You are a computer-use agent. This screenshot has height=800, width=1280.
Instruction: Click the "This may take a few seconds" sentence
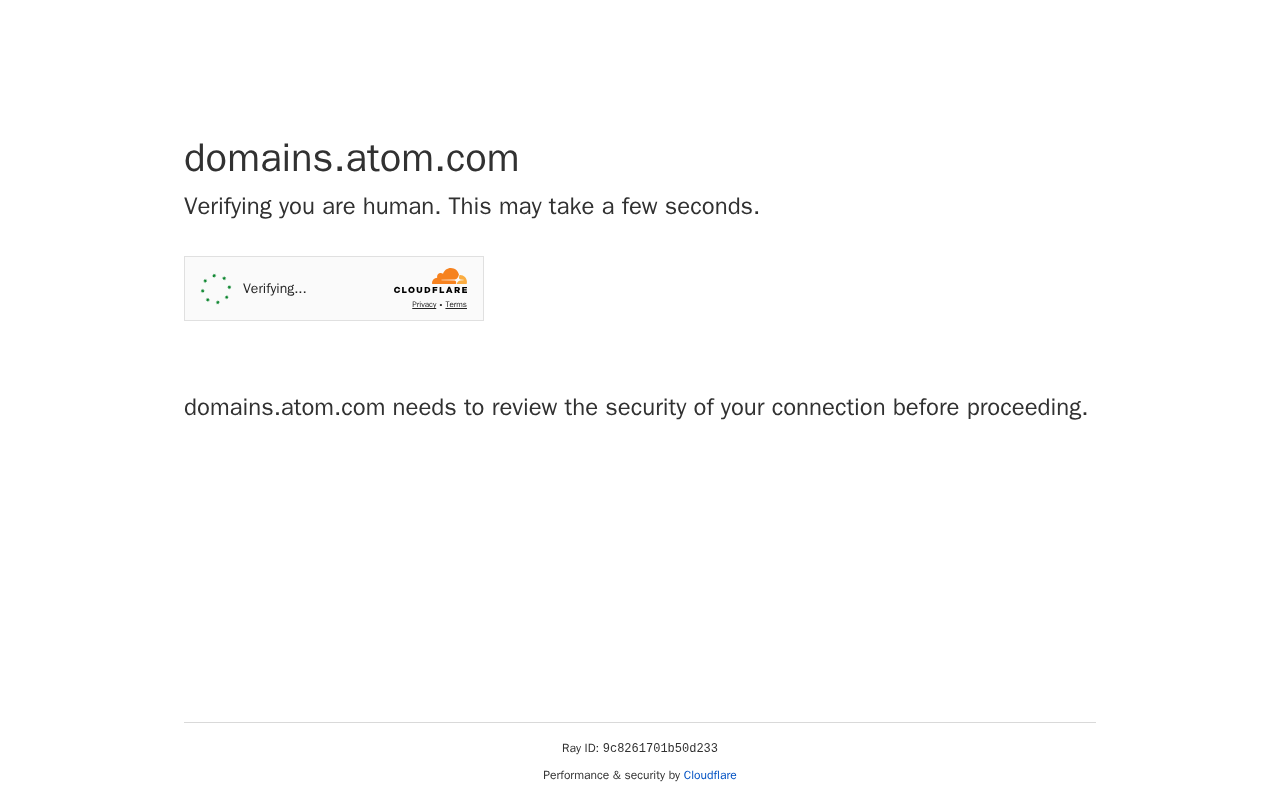(x=603, y=207)
